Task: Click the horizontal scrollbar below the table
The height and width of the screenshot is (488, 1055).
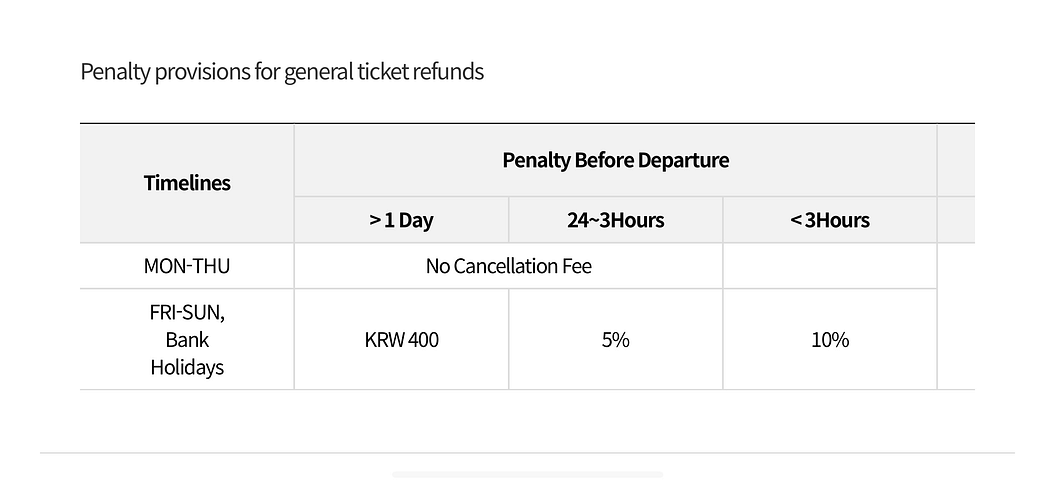Action: 527,475
